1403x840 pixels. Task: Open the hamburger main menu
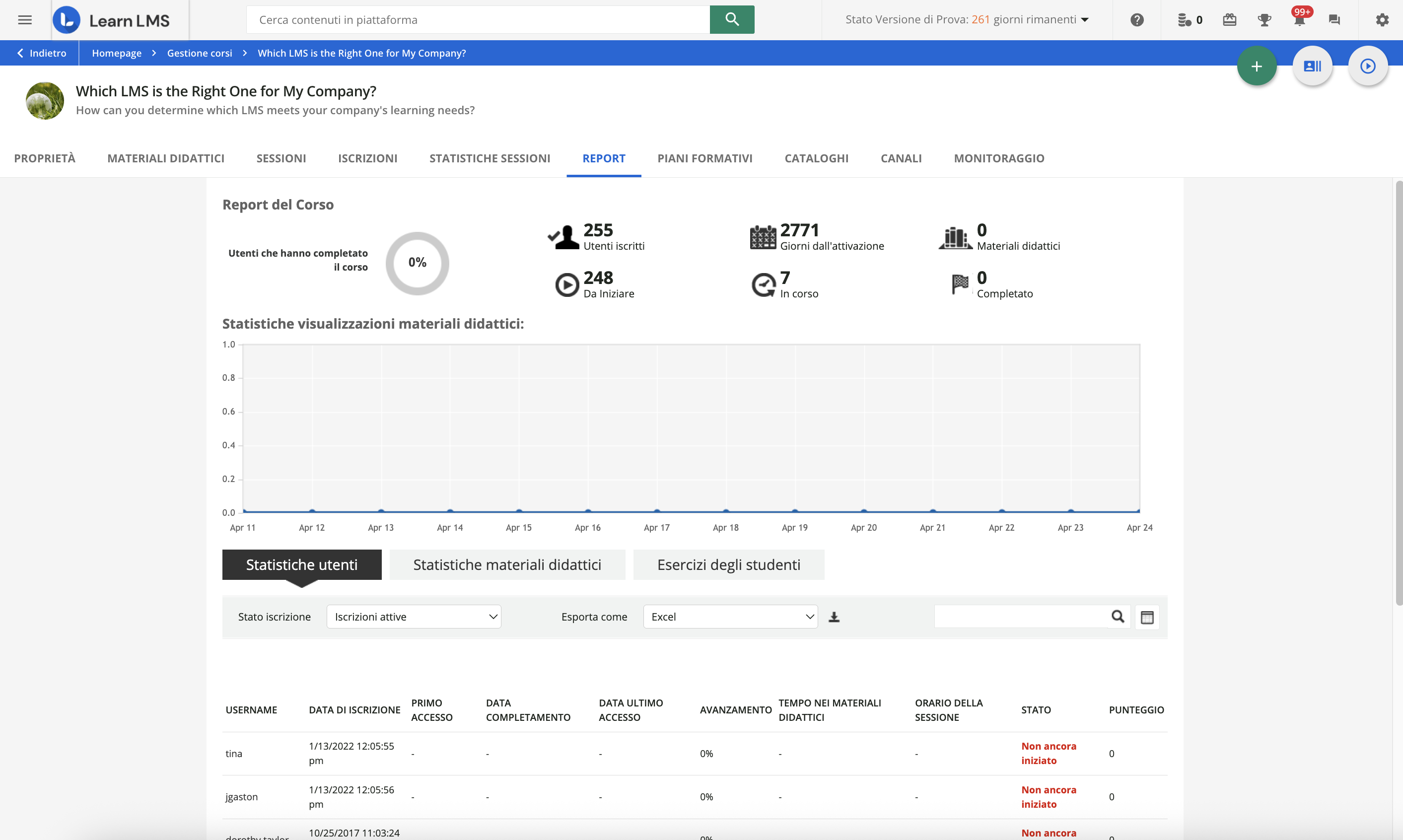(x=24, y=20)
